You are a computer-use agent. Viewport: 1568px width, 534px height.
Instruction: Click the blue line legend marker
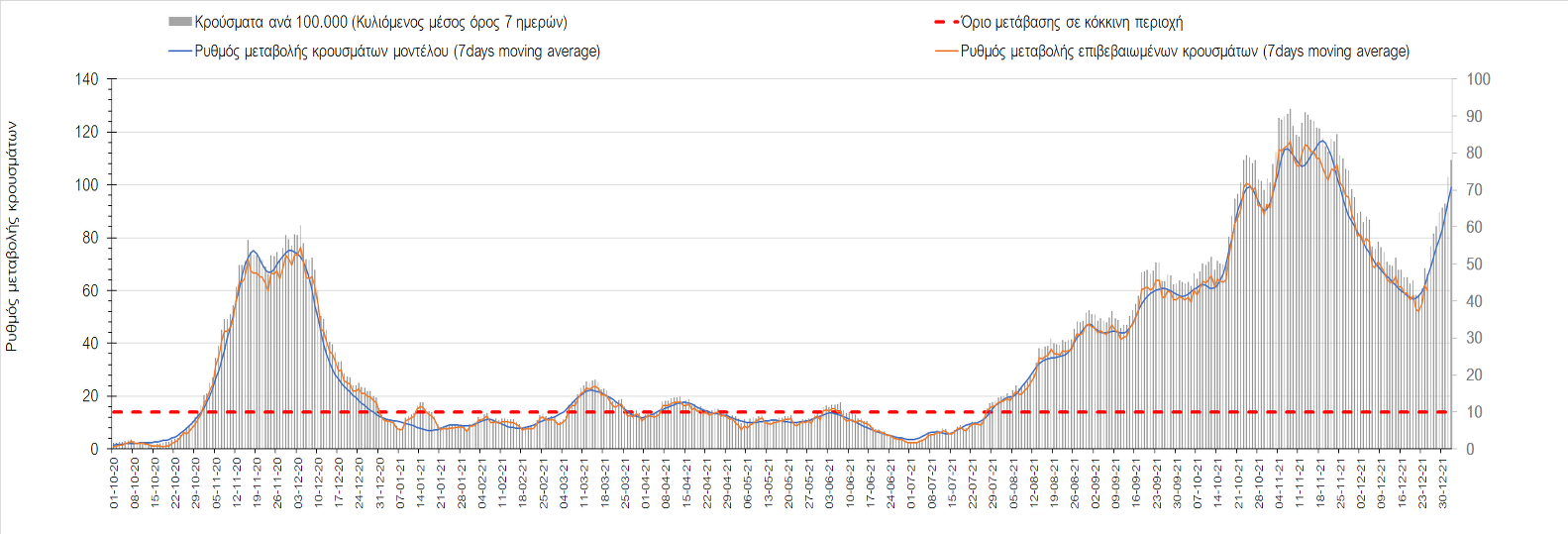(180, 52)
